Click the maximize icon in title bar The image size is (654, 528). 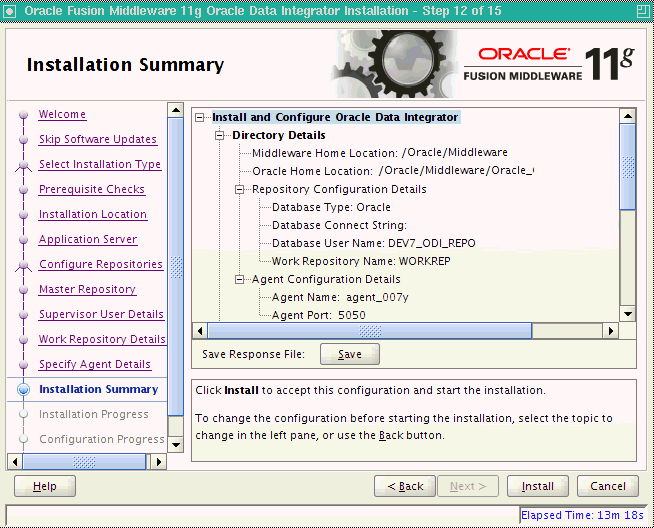coord(643,11)
